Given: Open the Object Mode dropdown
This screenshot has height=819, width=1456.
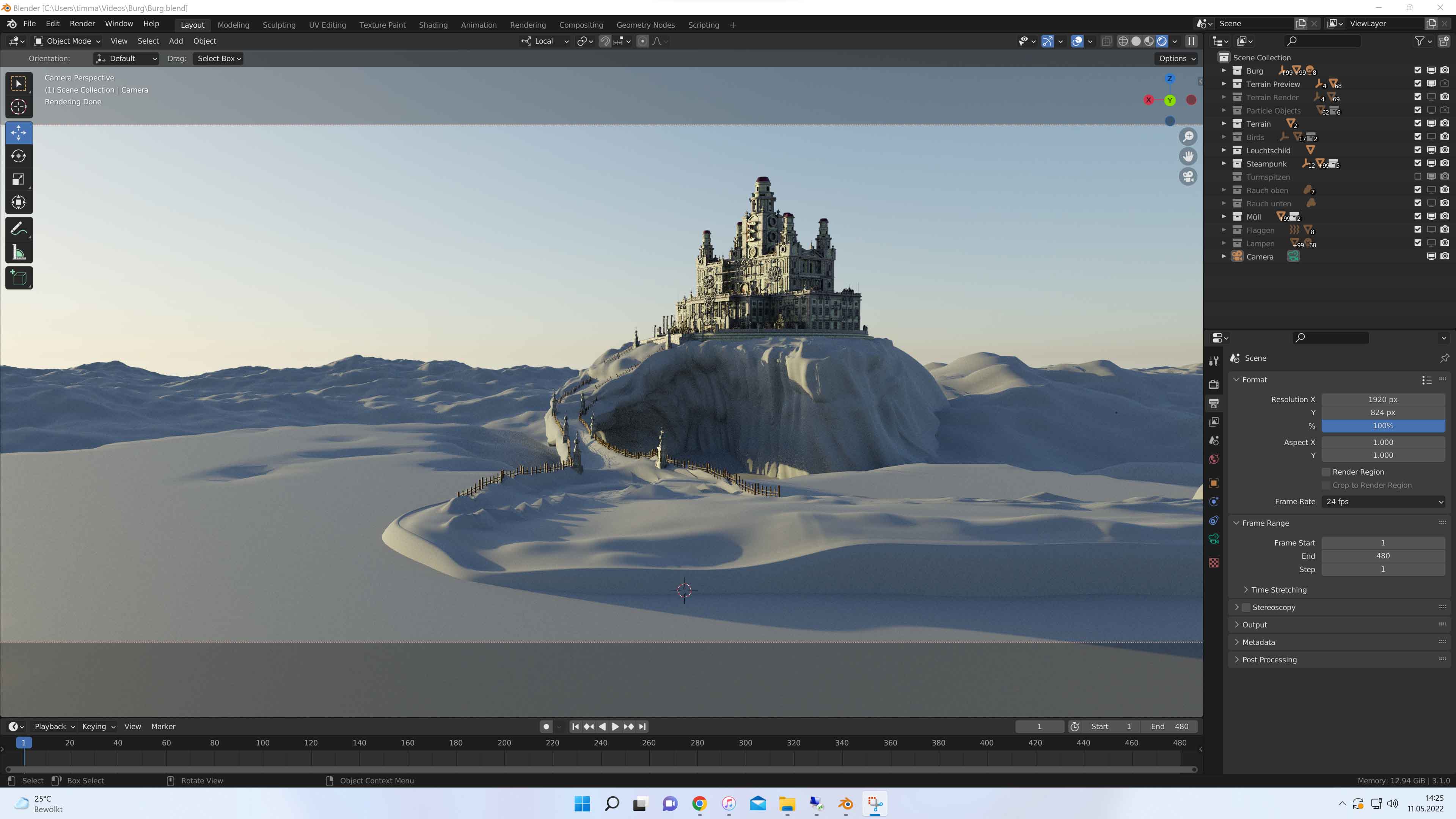Looking at the screenshot, I should click(67, 41).
